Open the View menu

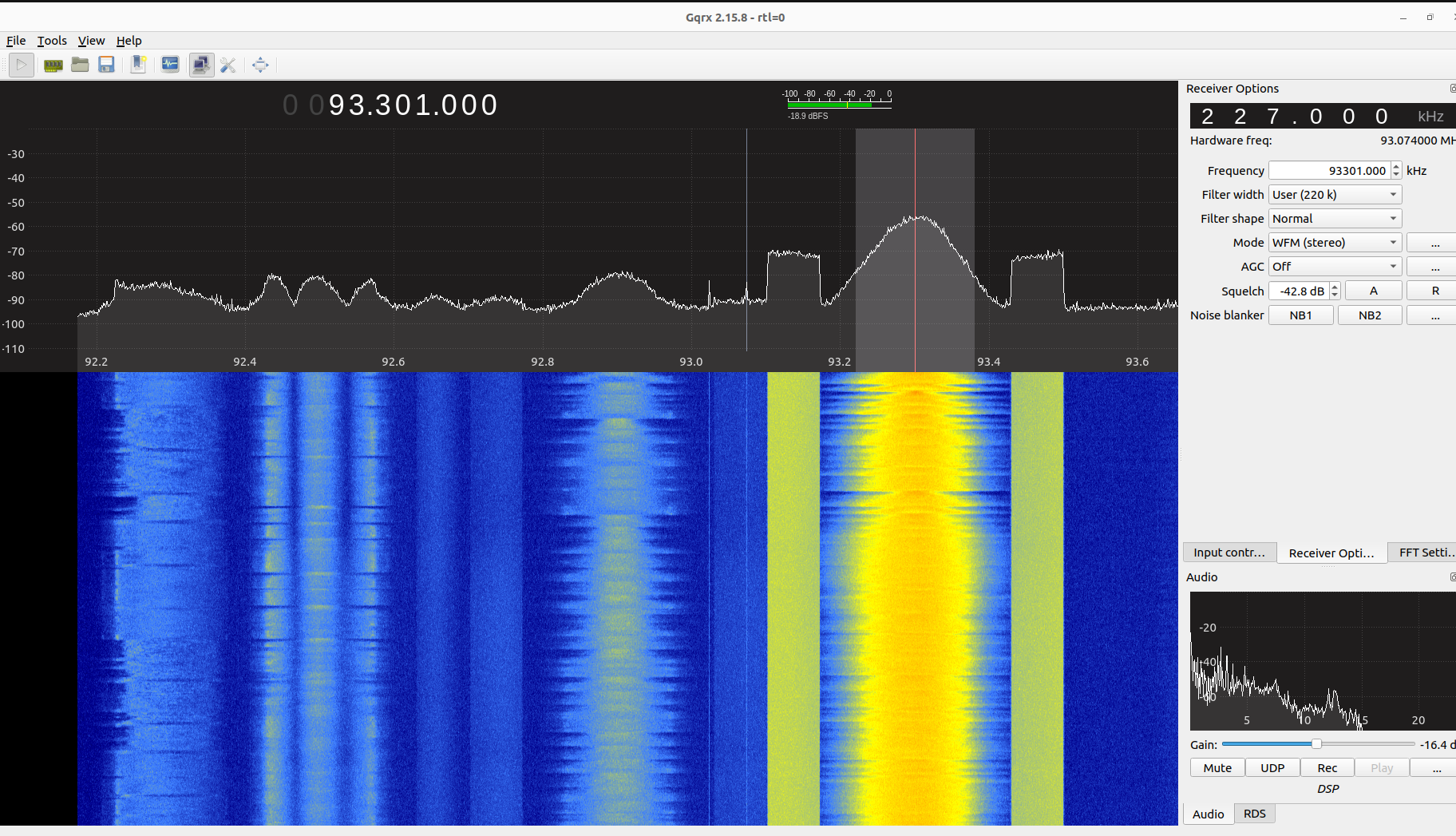91,41
